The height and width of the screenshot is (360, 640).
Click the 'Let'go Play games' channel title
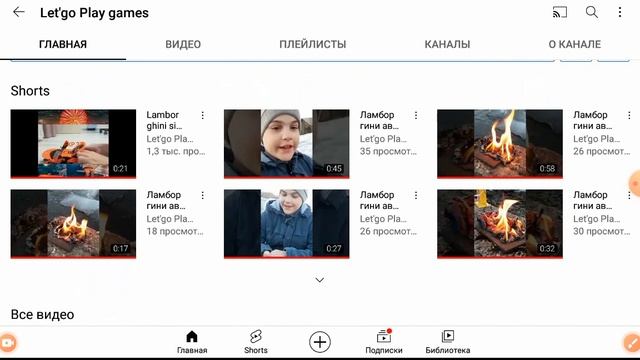(x=94, y=13)
